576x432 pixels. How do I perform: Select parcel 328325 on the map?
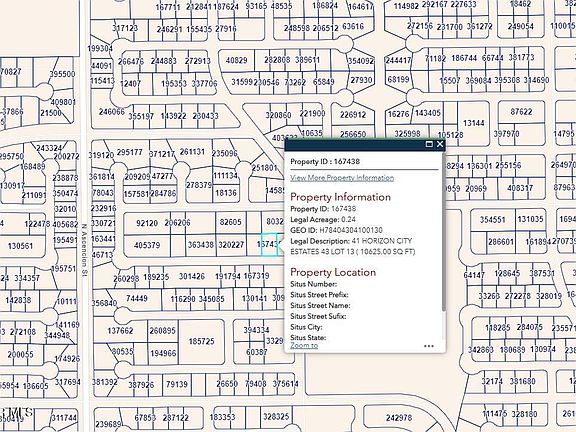(x=276, y=417)
